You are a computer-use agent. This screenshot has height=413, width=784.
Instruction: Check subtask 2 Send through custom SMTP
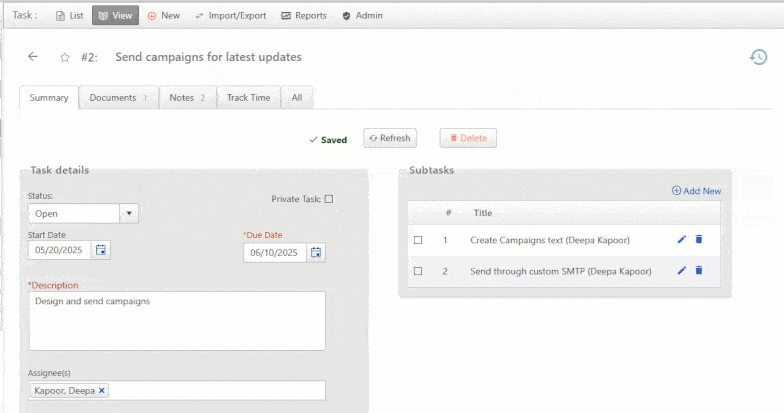(418, 271)
